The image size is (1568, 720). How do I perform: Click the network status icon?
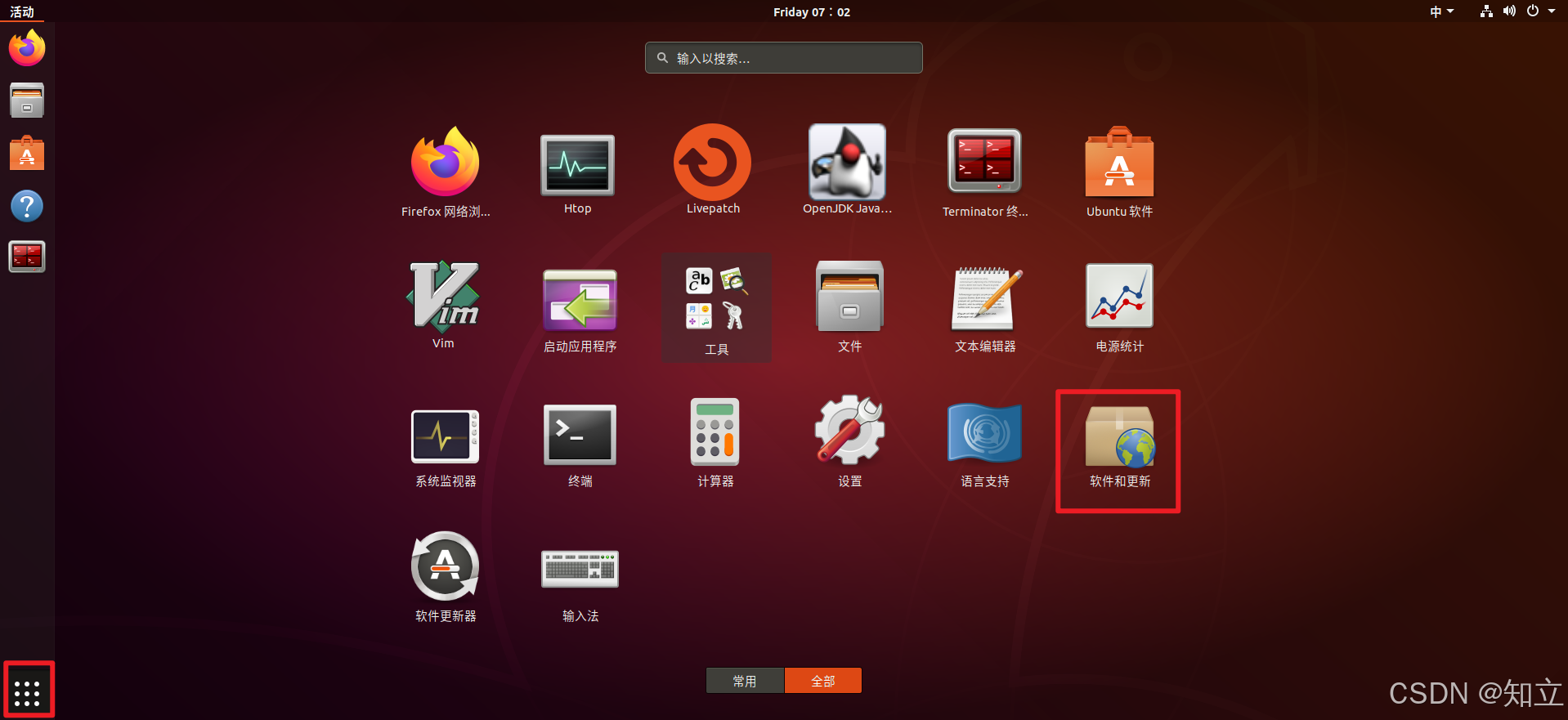pos(1487,11)
